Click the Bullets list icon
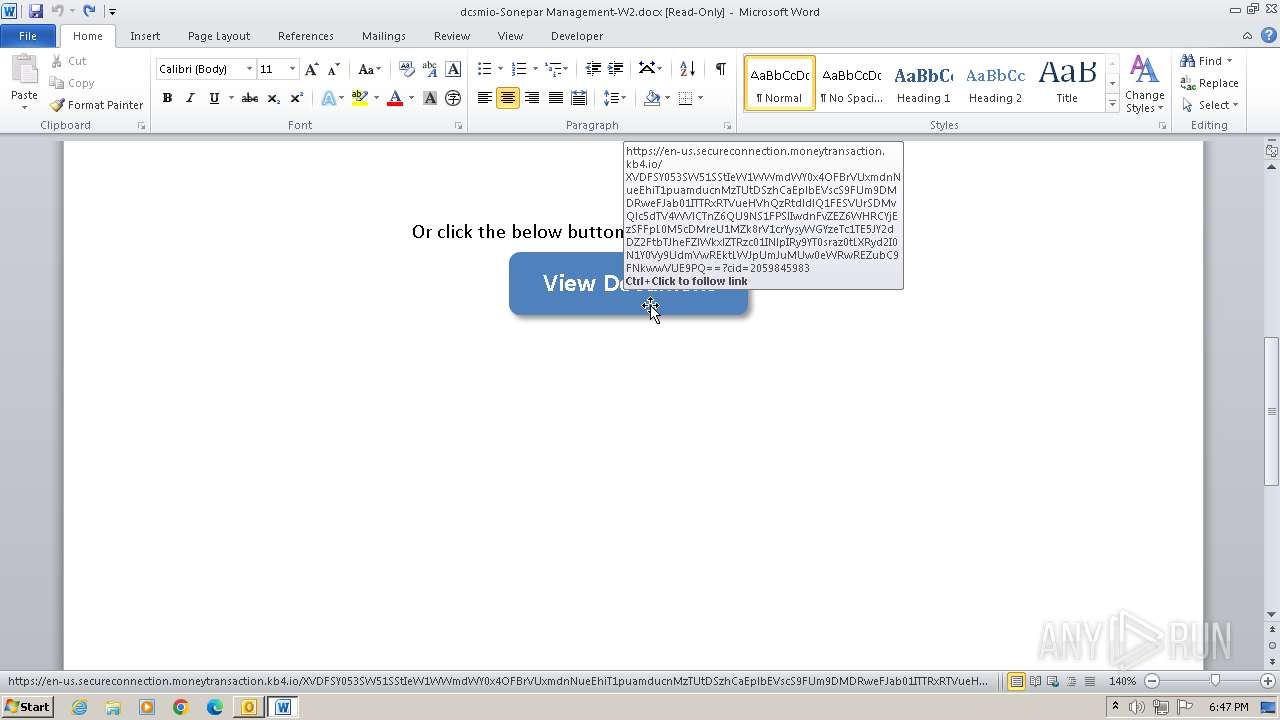Viewport: 1280px width, 720px height. 485,69
